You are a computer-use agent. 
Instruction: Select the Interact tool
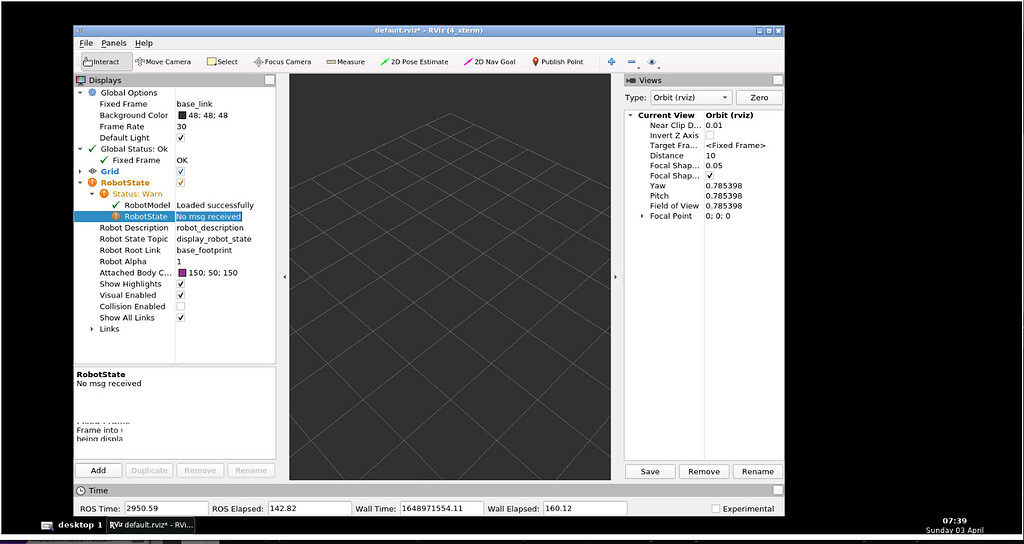101,62
